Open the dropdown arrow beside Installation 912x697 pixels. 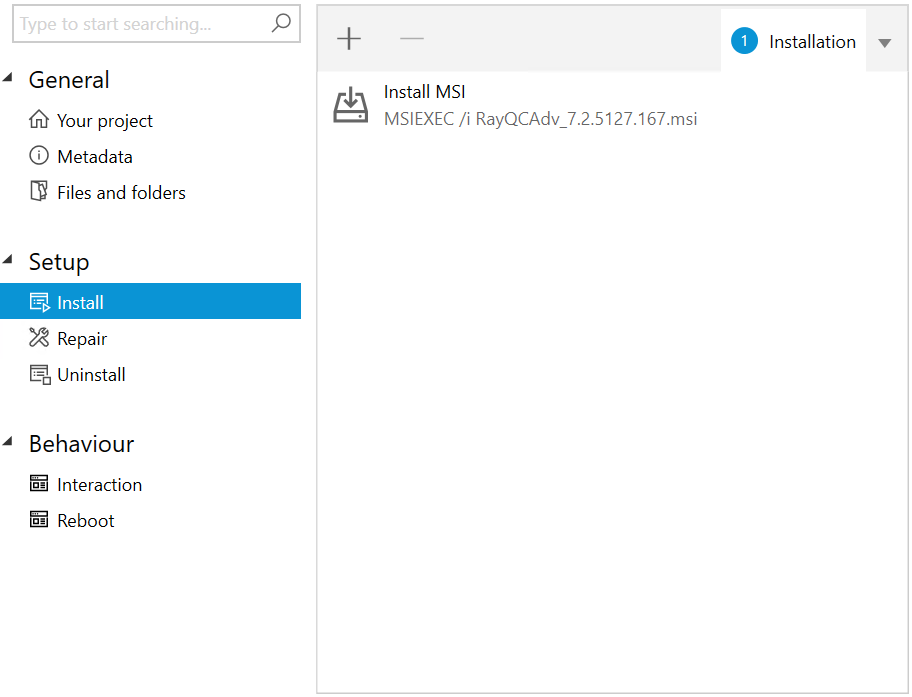pyautogui.click(x=884, y=43)
